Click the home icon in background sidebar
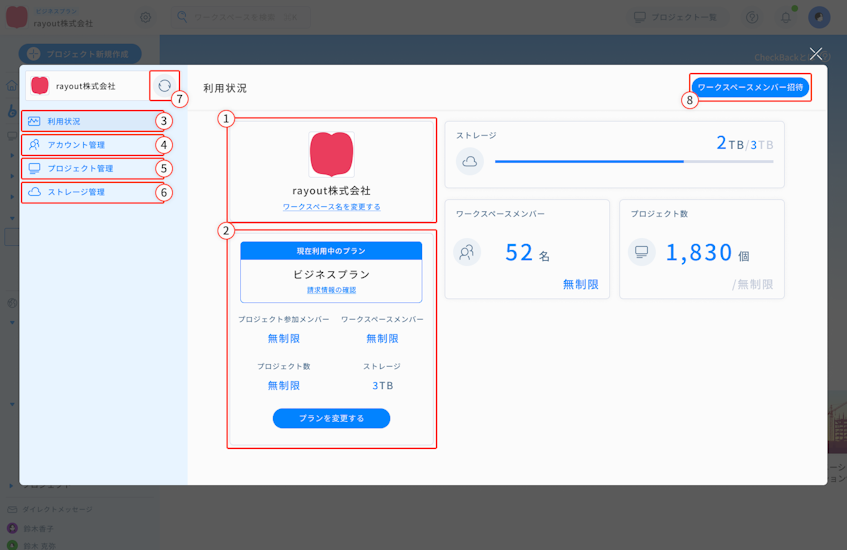 click(x=11, y=86)
